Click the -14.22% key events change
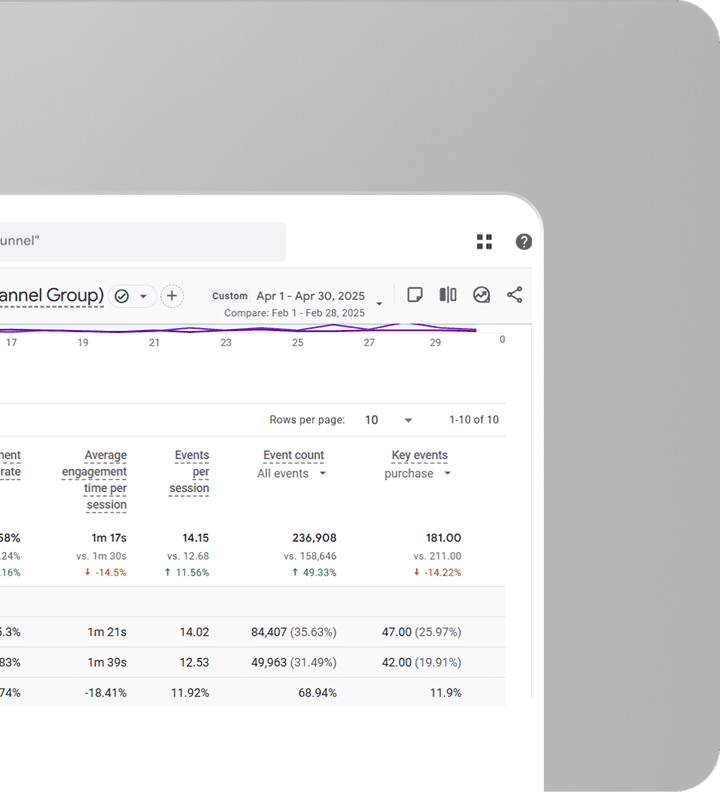 click(438, 572)
